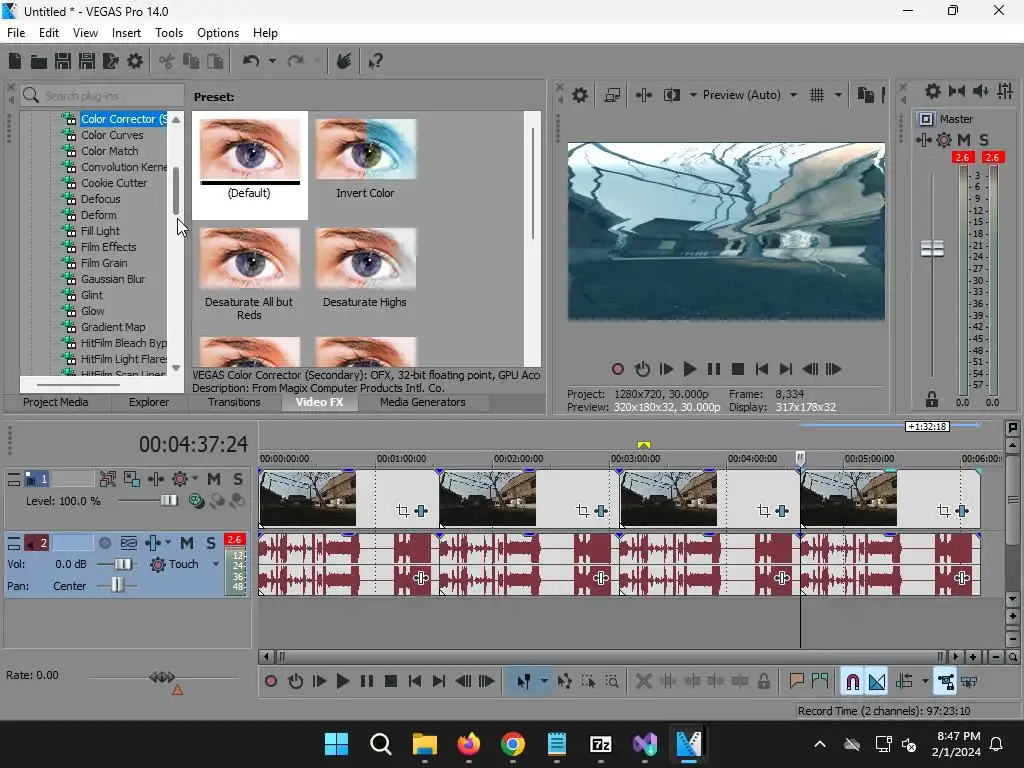Open Track 1 automation settings dropdown

[x=195, y=479]
